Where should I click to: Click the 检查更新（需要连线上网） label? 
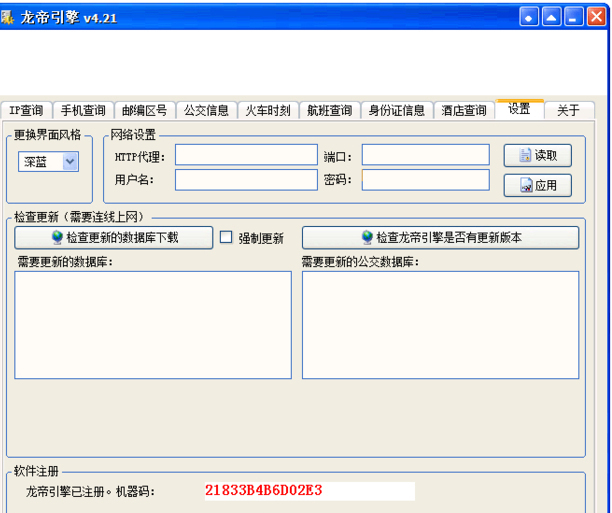click(79, 217)
